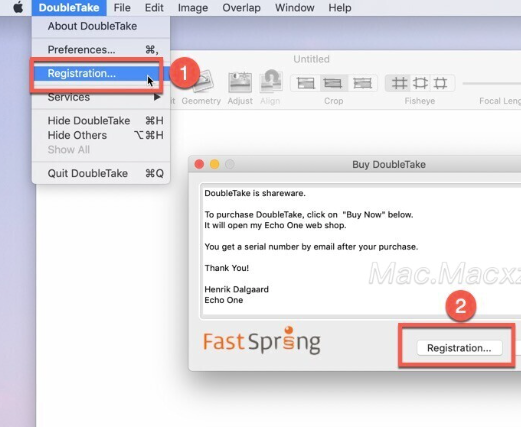Click the Adjust toolbar icon
Image resolution: width=521 pixels, height=427 pixels.
pos(240,82)
